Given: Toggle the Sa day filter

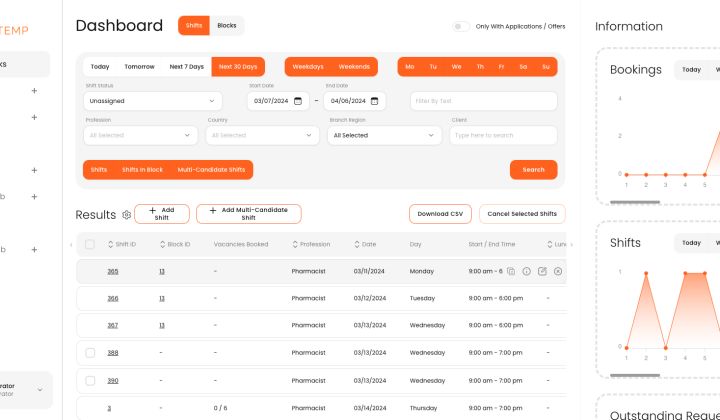Looking at the screenshot, I should (523, 67).
